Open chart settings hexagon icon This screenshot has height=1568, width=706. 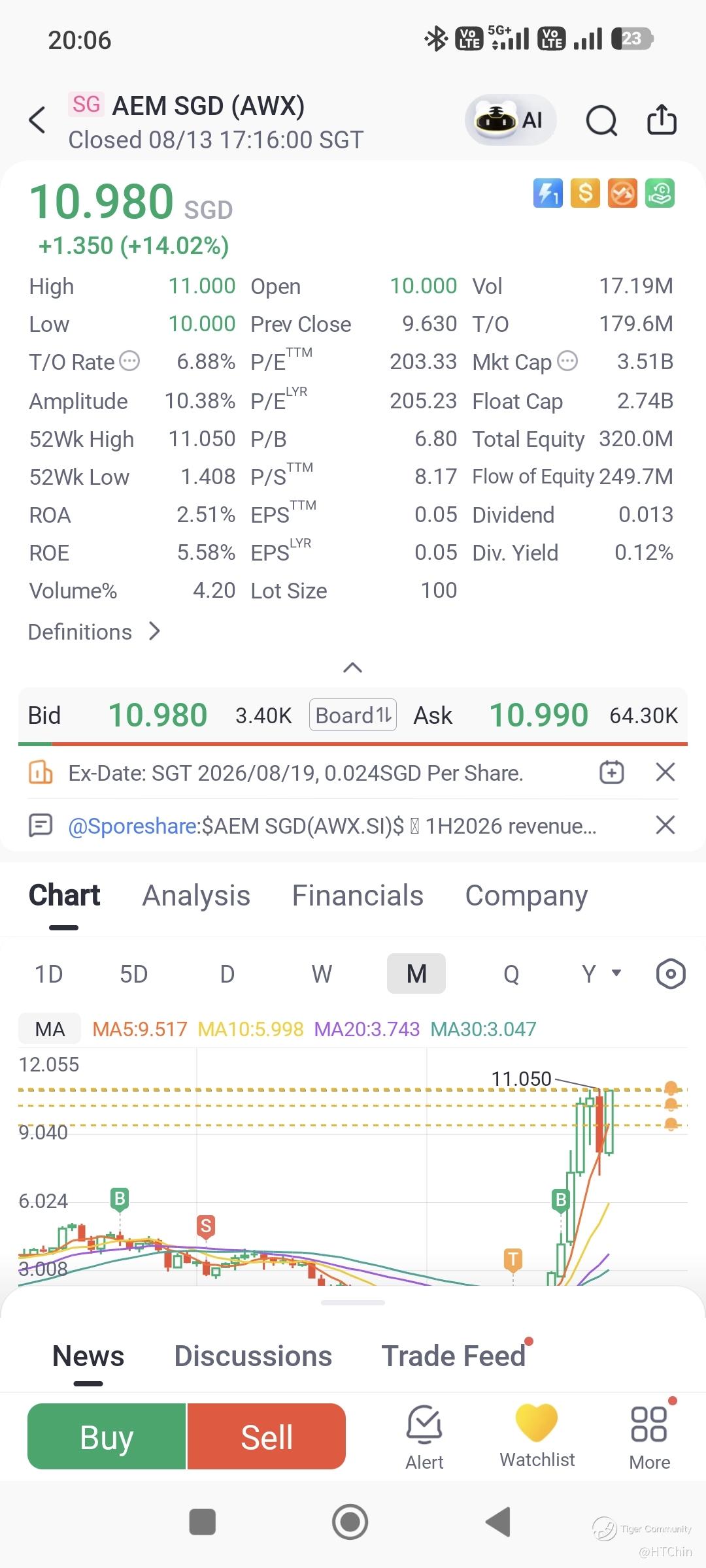point(670,974)
